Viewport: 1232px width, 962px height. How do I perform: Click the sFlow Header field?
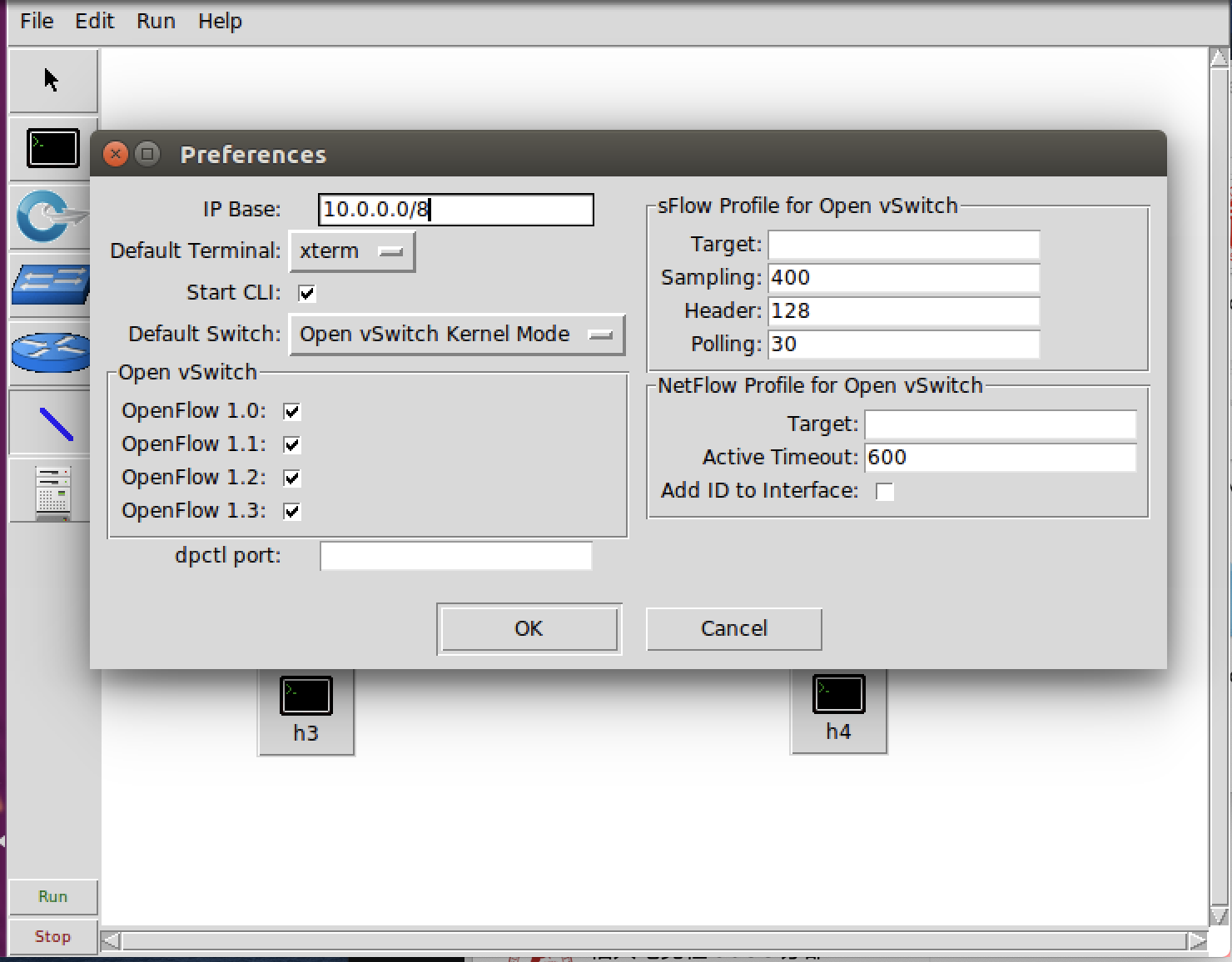click(904, 311)
